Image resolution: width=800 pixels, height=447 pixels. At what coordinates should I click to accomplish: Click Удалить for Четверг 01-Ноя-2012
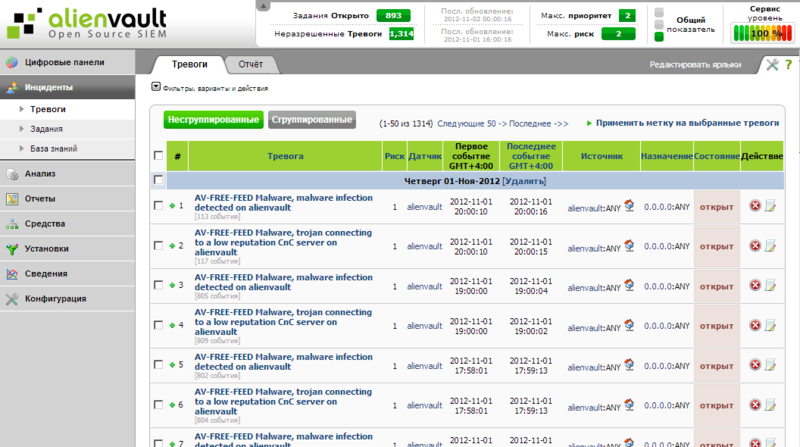coord(524,181)
